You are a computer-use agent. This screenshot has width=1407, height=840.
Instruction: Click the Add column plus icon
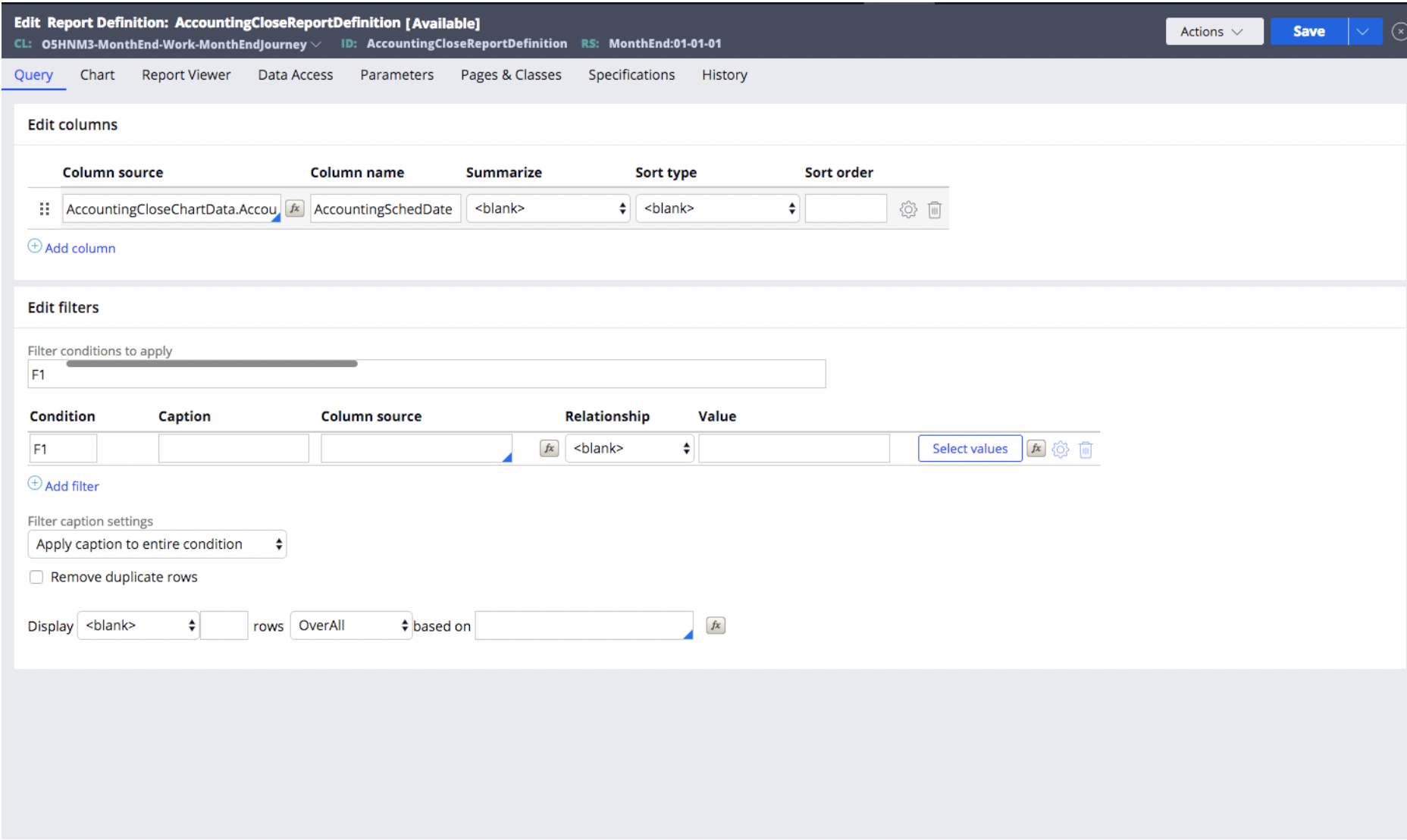[35, 246]
